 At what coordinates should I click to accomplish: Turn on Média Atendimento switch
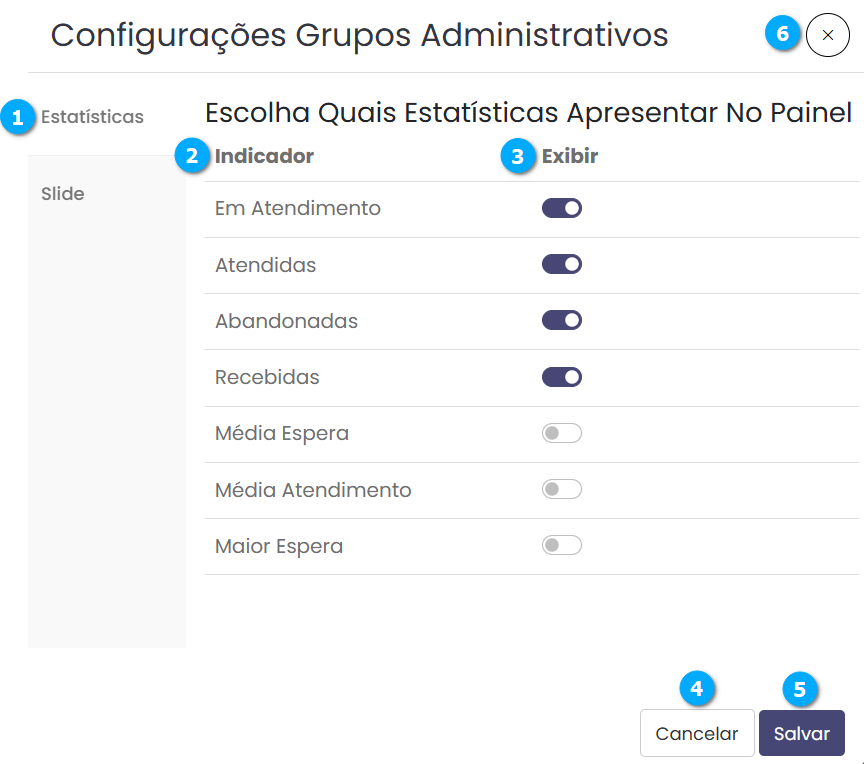(x=562, y=489)
